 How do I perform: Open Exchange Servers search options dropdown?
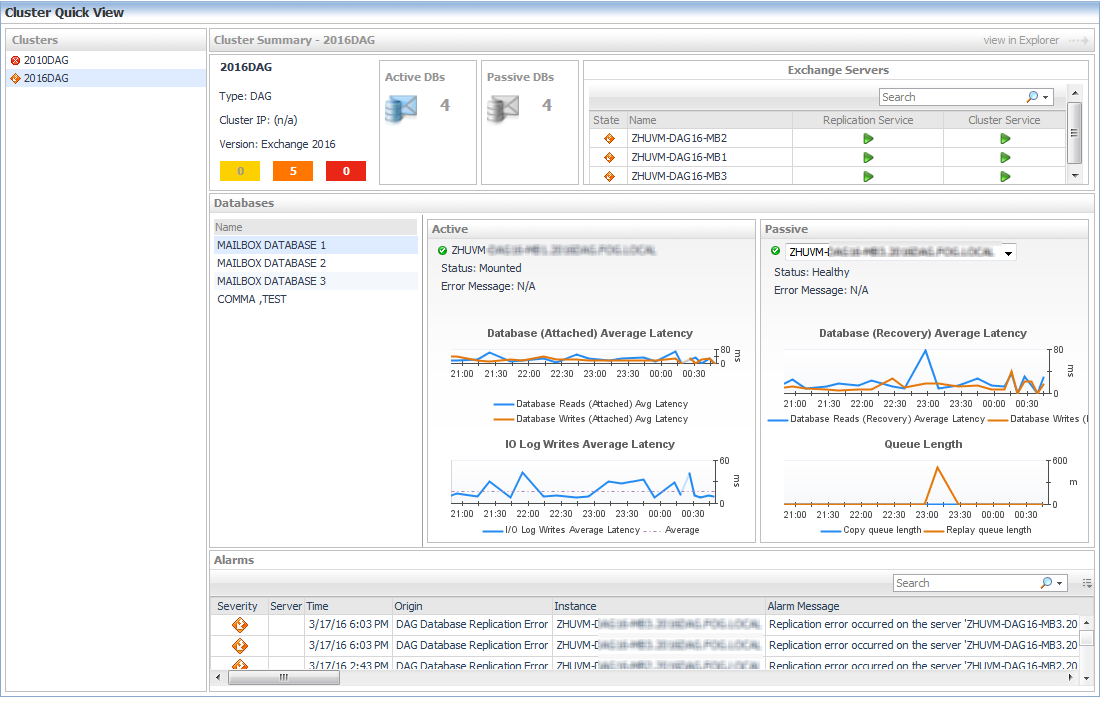[1046, 98]
